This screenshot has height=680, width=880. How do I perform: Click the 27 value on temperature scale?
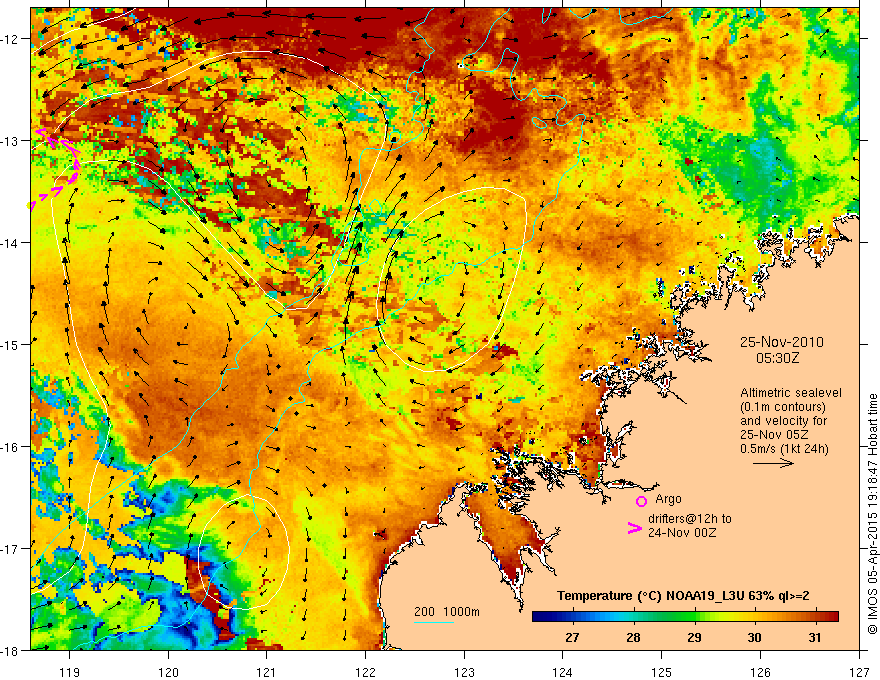(x=572, y=637)
